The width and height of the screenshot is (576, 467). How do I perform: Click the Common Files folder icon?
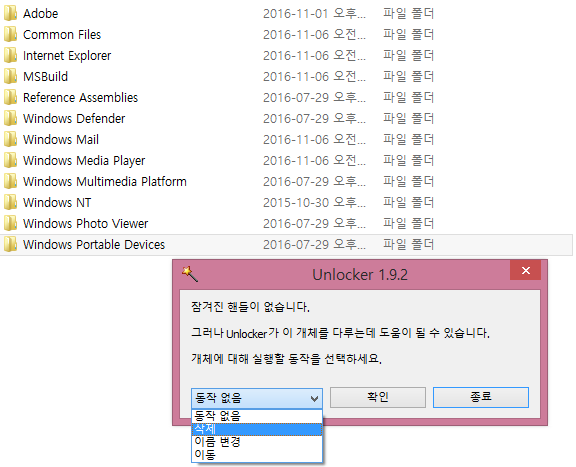point(10,35)
